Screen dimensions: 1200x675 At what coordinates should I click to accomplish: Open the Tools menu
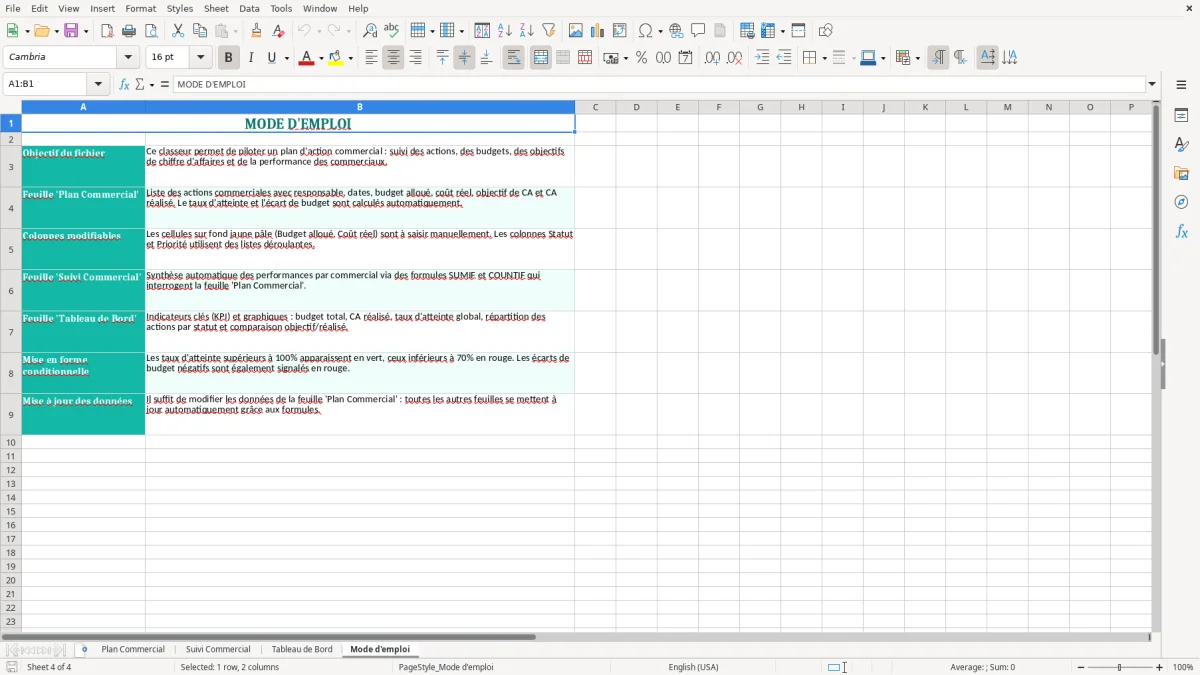pyautogui.click(x=281, y=8)
